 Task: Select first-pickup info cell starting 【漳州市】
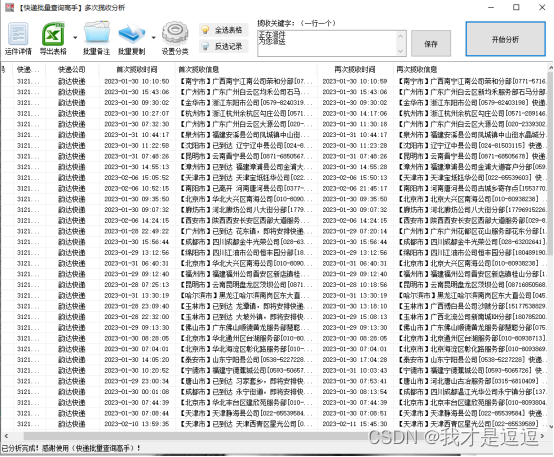point(246,167)
